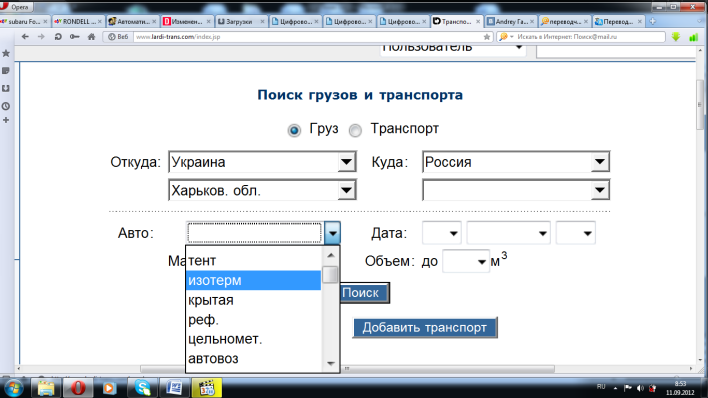The image size is (708, 398).
Task: Reload the page with the refresh icon
Action: click(58, 37)
